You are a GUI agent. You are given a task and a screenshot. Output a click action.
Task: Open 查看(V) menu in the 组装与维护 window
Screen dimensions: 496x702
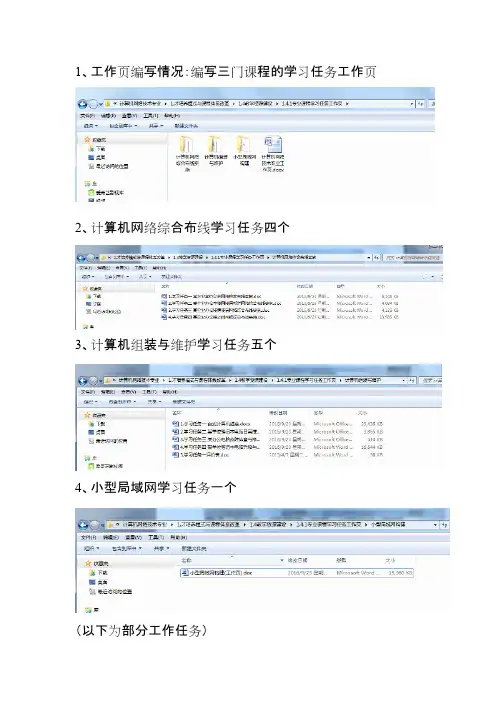(x=129, y=392)
